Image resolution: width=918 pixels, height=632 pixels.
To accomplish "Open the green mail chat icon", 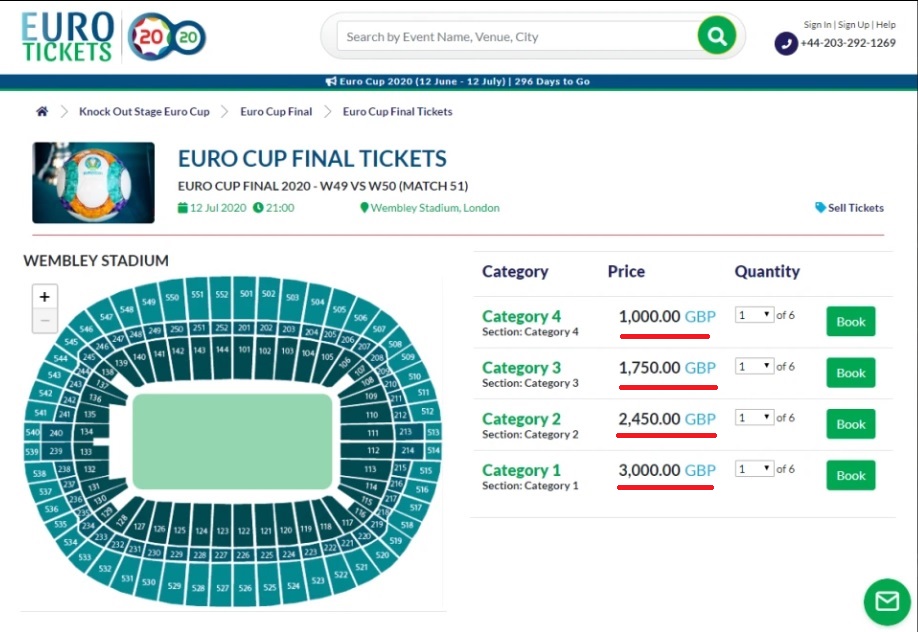I will click(x=887, y=602).
